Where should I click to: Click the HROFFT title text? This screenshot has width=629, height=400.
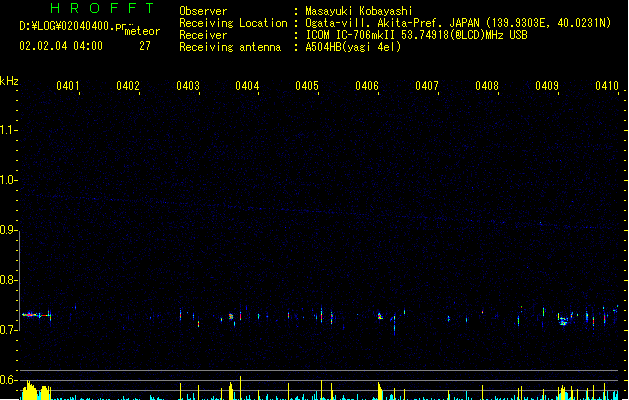pyautogui.click(x=103, y=8)
